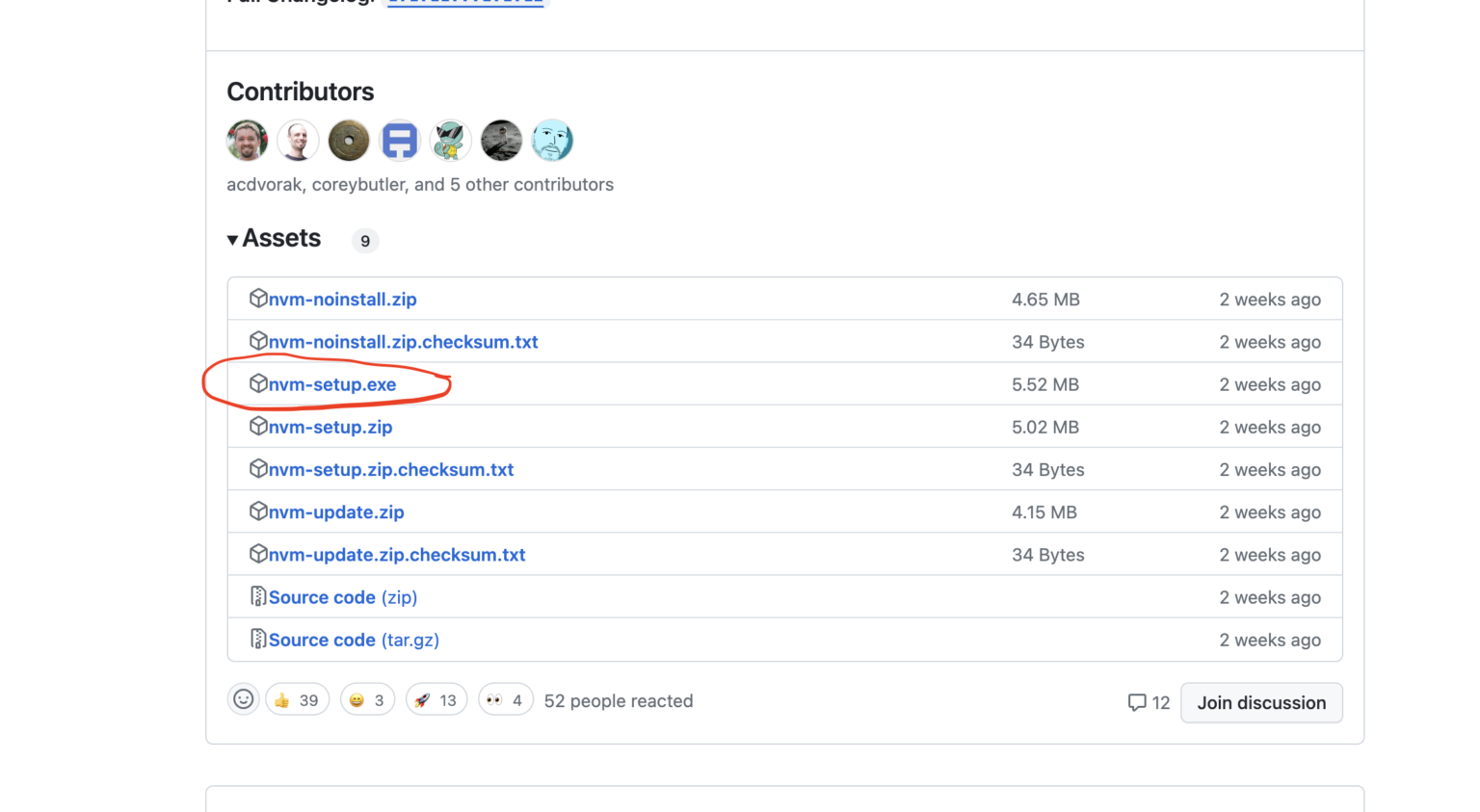Open the bronze coin contributor avatar
This screenshot has width=1480, height=812.
[x=349, y=141]
